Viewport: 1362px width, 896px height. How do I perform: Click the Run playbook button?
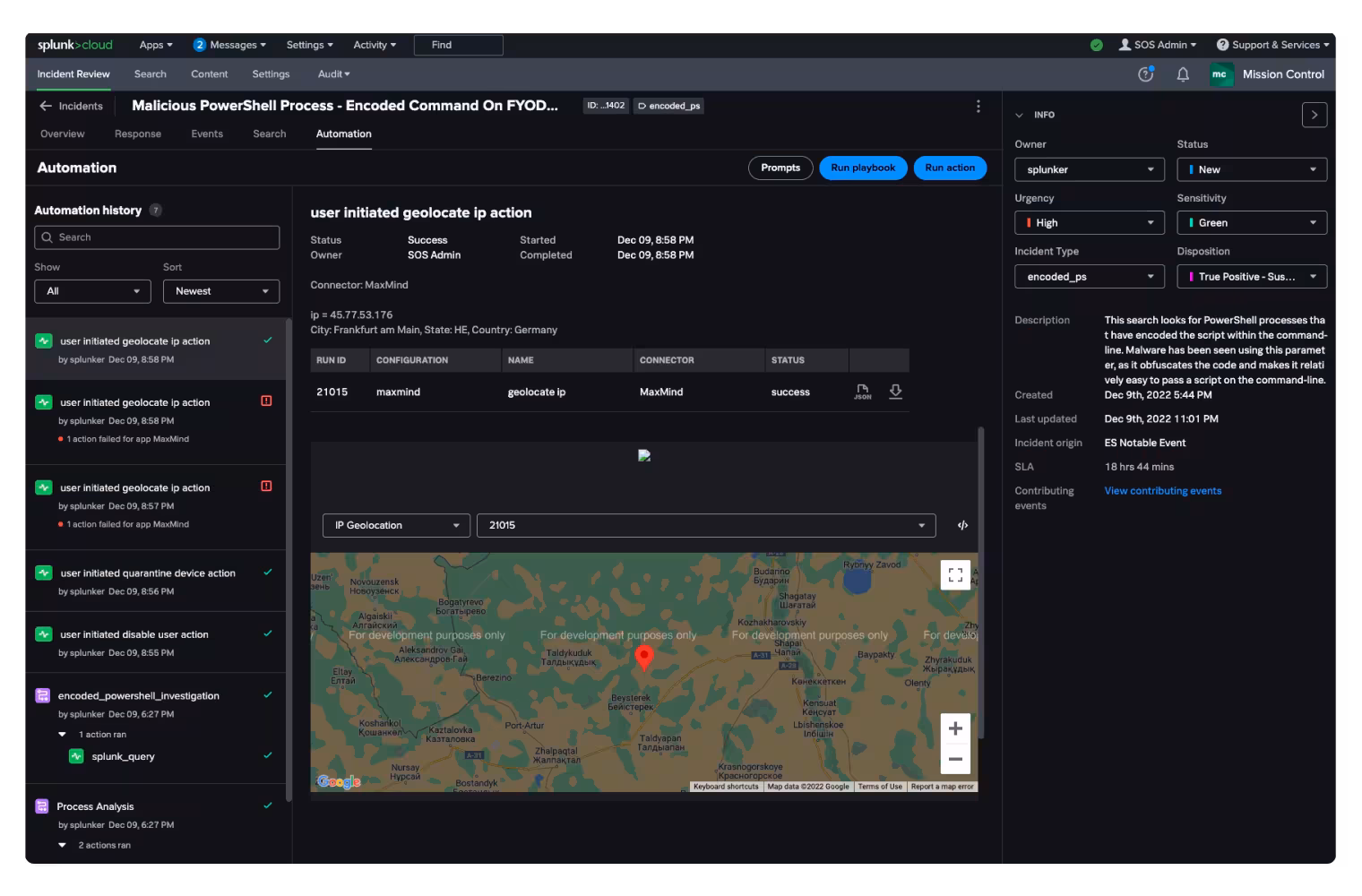[862, 168]
